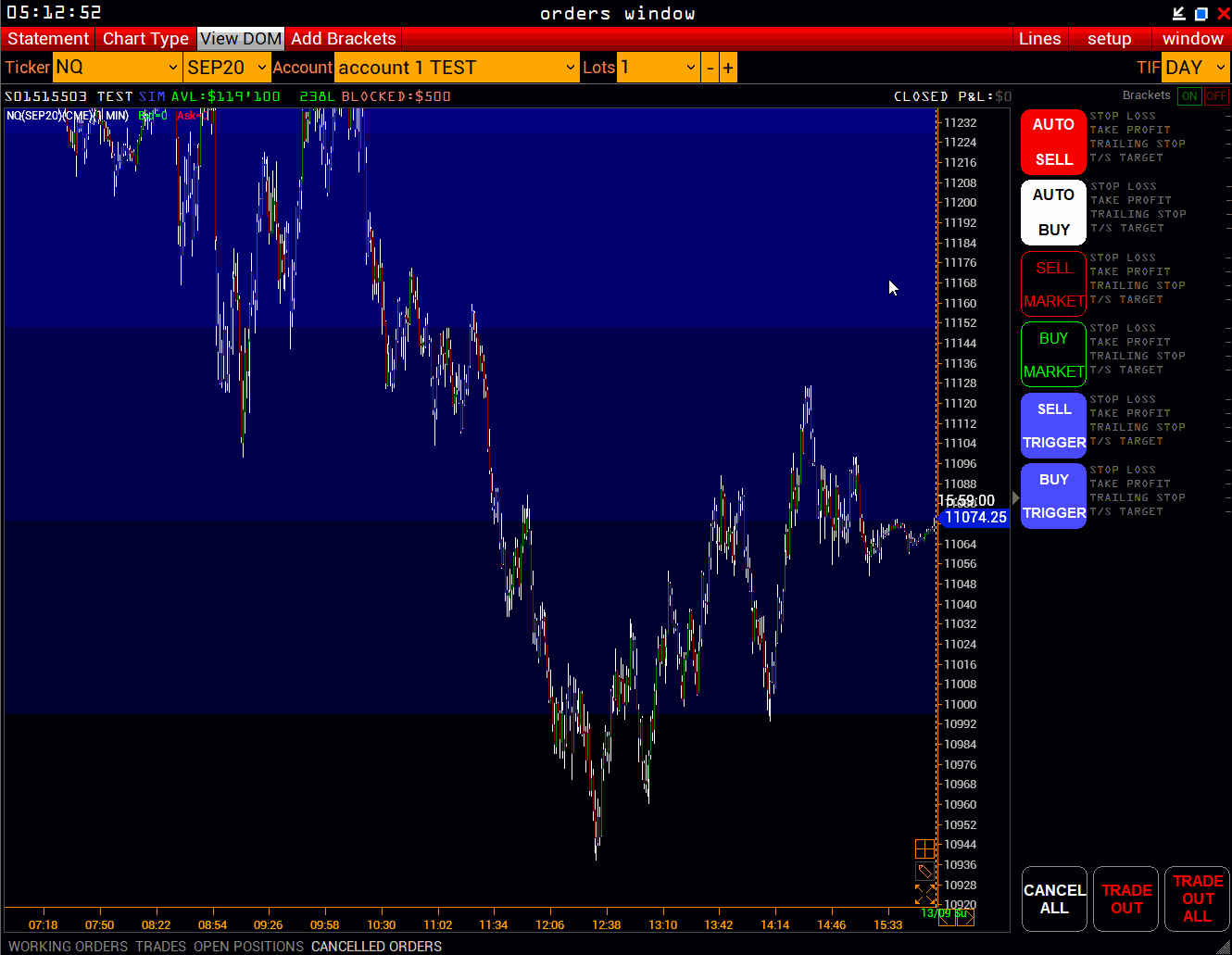Toggle the View DOM button

(x=240, y=39)
